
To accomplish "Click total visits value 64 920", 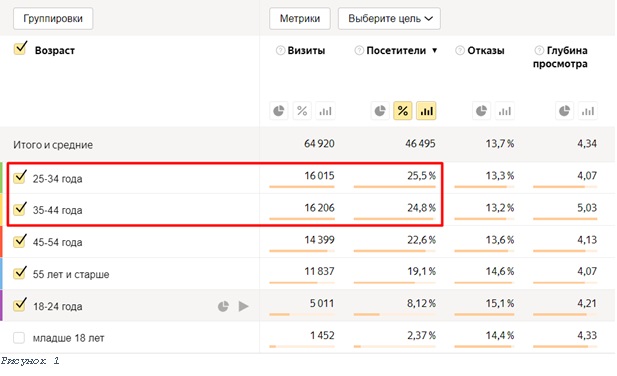I will (x=319, y=144).
